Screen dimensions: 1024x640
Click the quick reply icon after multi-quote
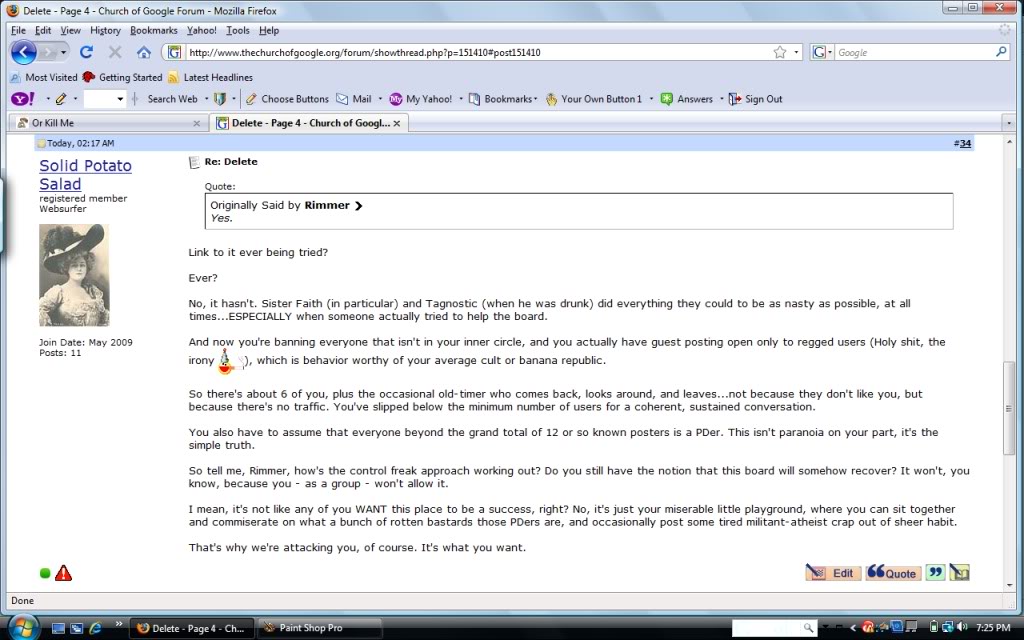[x=959, y=573]
